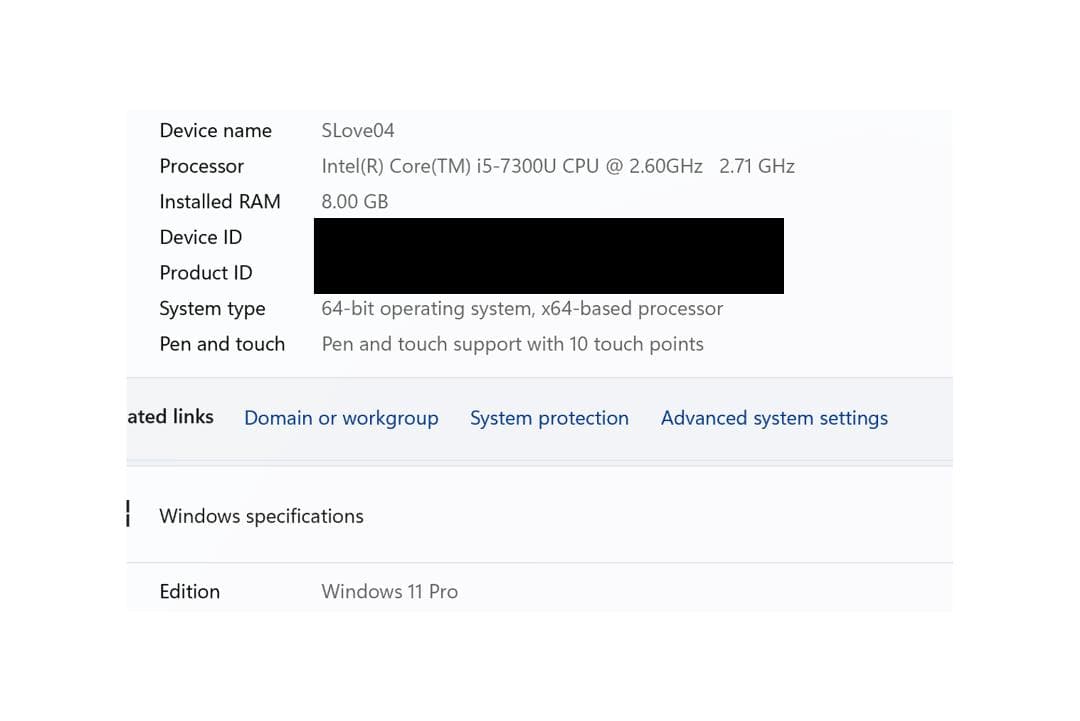Click the Windows 11 Pro edition value
1080x721 pixels.
pyautogui.click(x=389, y=591)
